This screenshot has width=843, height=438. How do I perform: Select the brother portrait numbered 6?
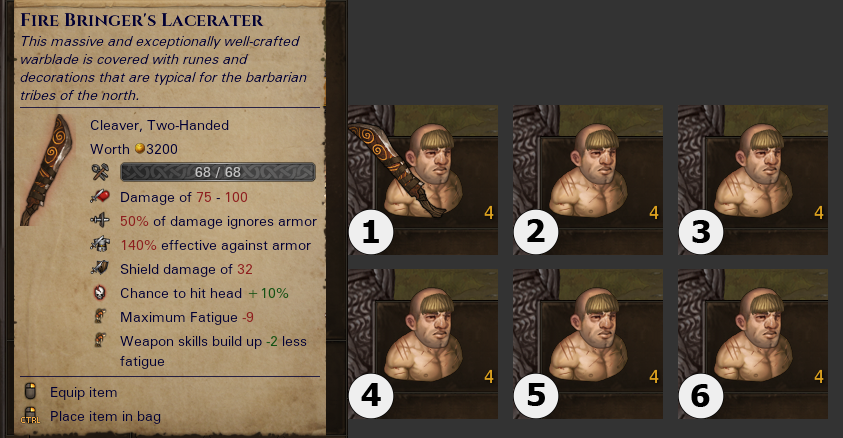753,344
